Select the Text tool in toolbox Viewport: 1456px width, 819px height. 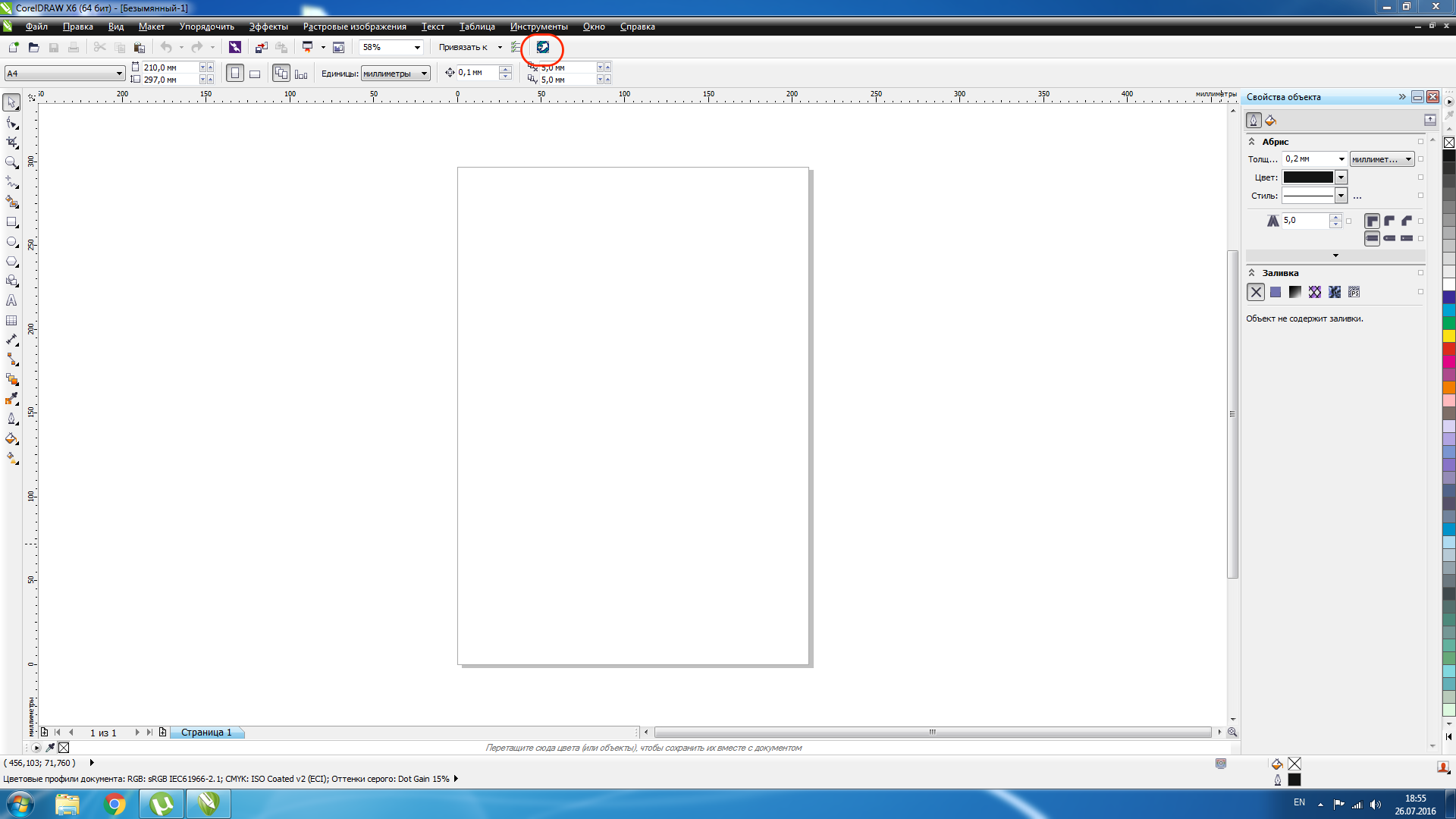[x=11, y=301]
